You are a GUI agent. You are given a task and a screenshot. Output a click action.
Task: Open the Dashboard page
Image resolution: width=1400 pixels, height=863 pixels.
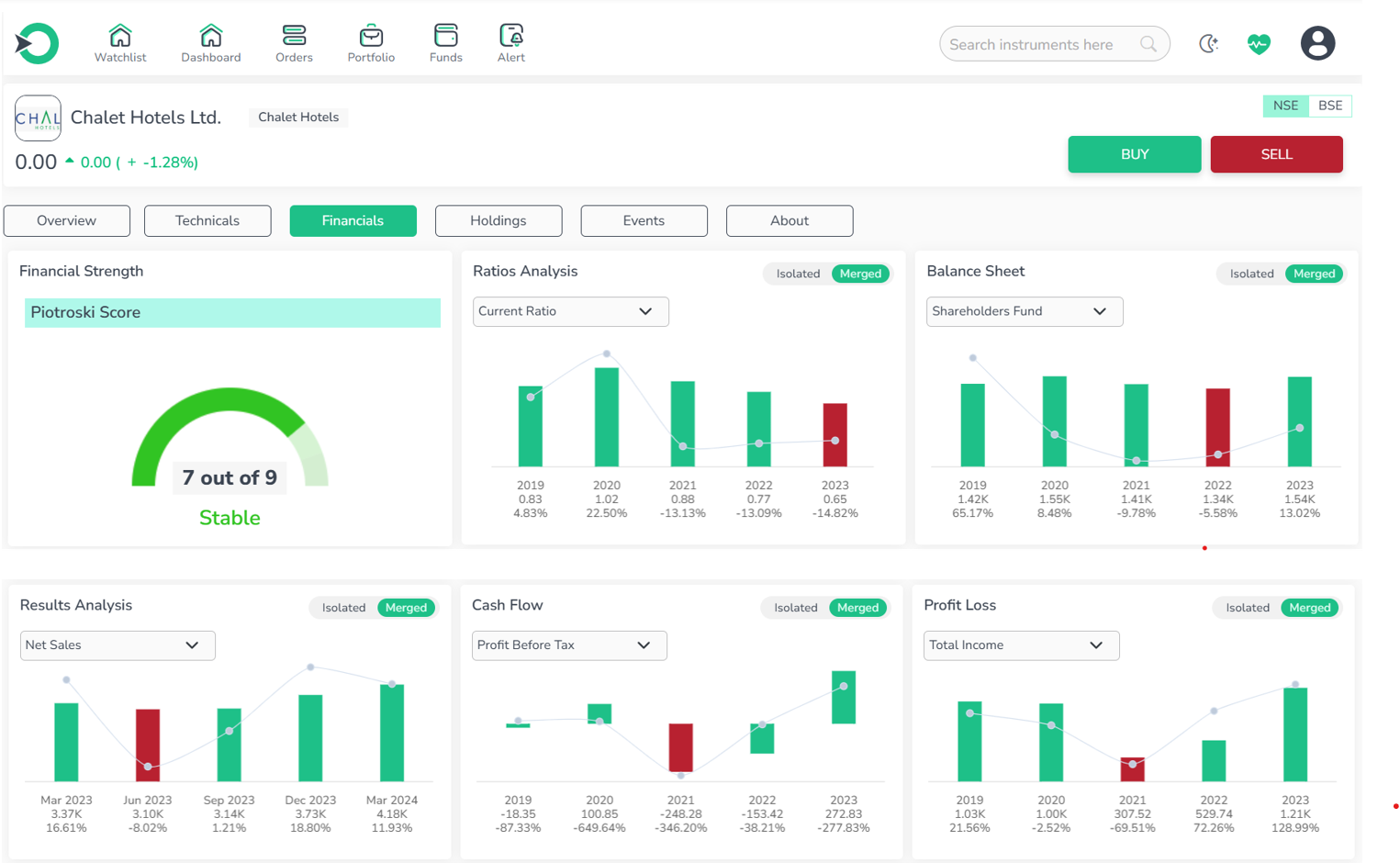coord(211,43)
